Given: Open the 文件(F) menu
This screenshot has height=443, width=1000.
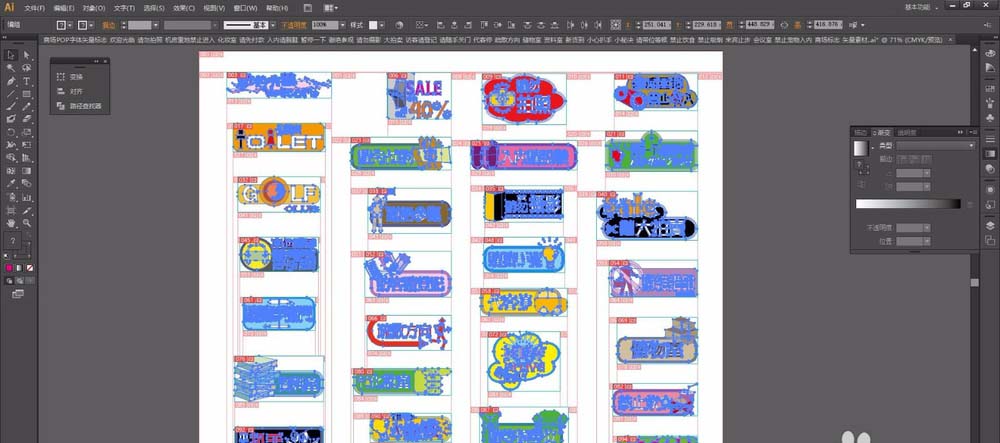Looking at the screenshot, I should [x=34, y=8].
